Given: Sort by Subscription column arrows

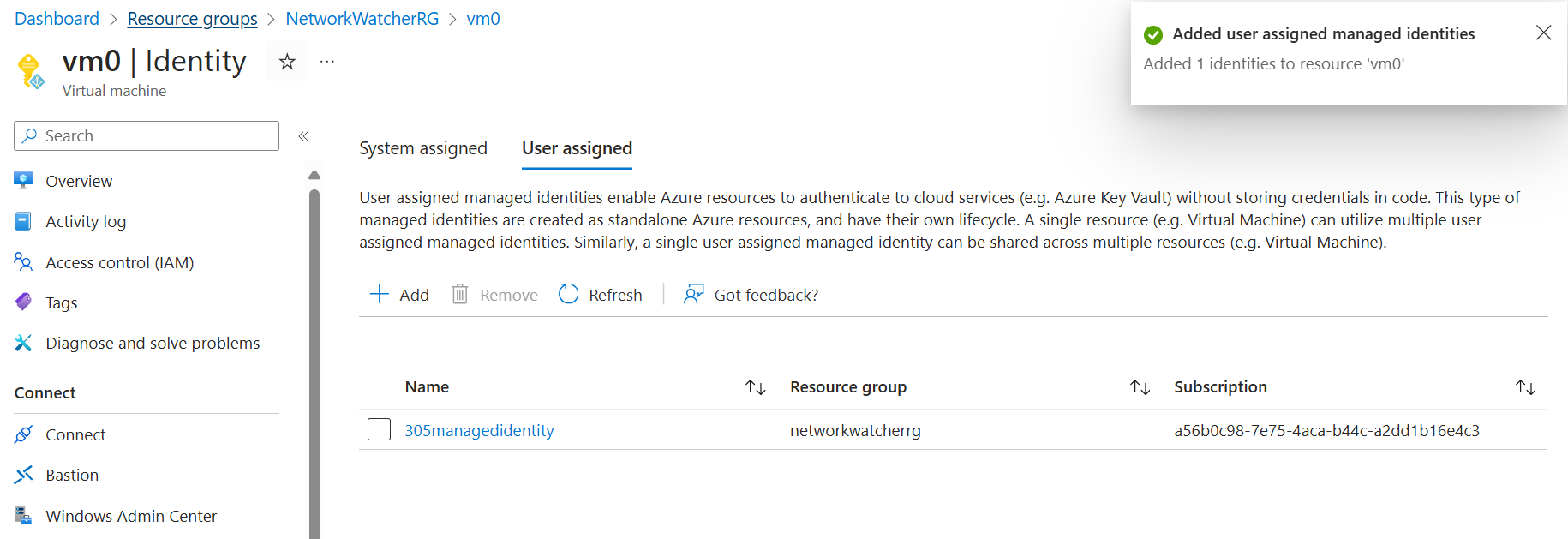Looking at the screenshot, I should (1525, 387).
